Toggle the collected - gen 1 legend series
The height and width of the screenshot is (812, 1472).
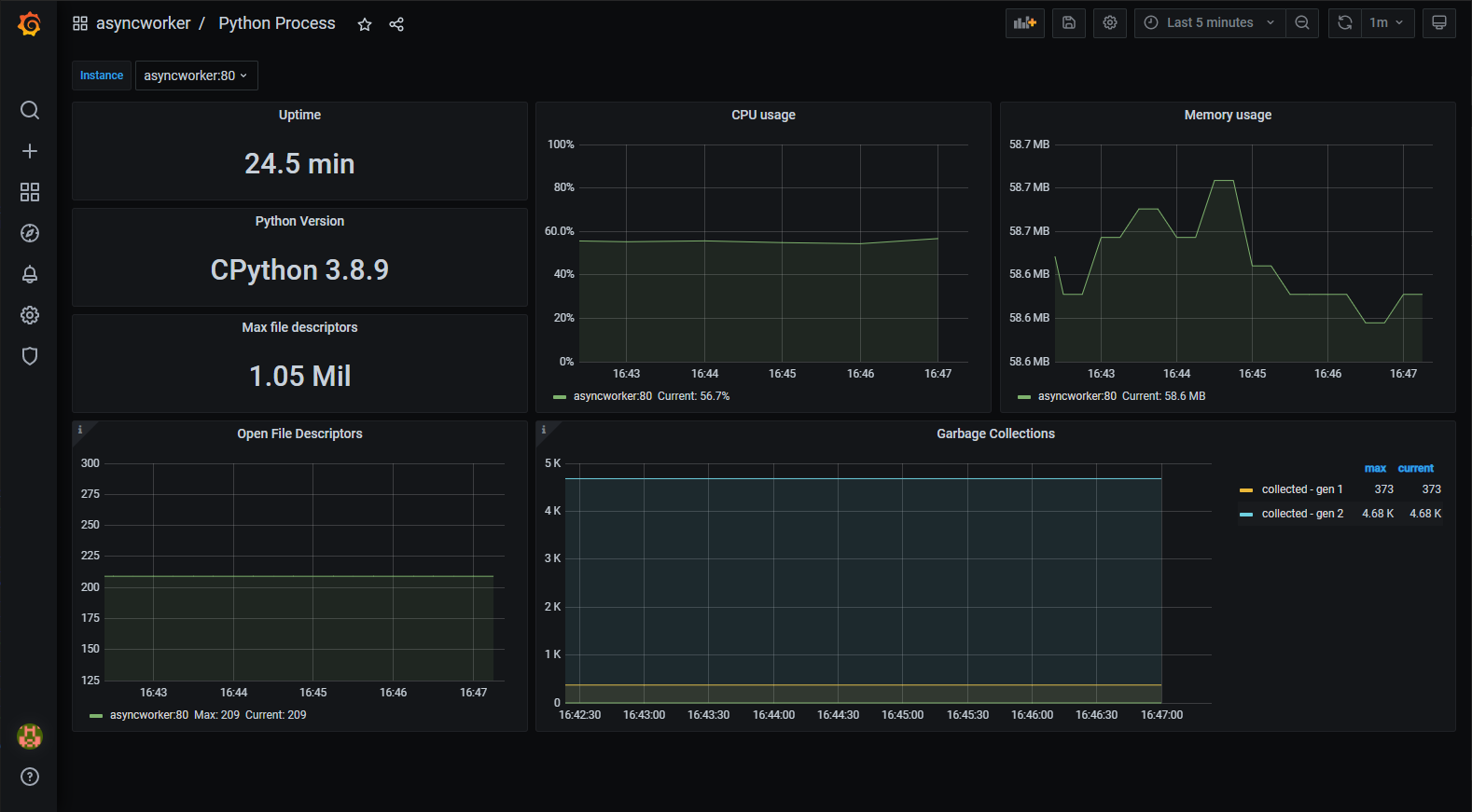pos(1302,489)
